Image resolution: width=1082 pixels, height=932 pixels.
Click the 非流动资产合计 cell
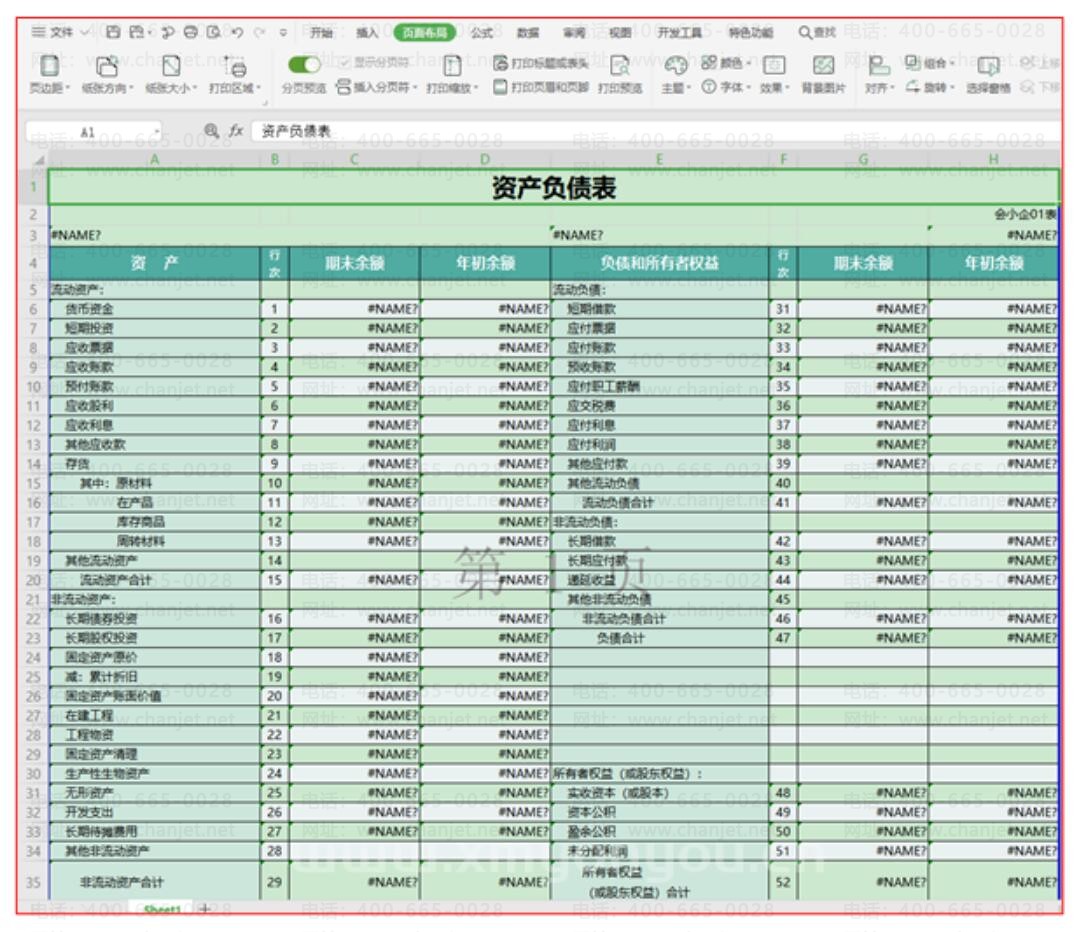155,882
